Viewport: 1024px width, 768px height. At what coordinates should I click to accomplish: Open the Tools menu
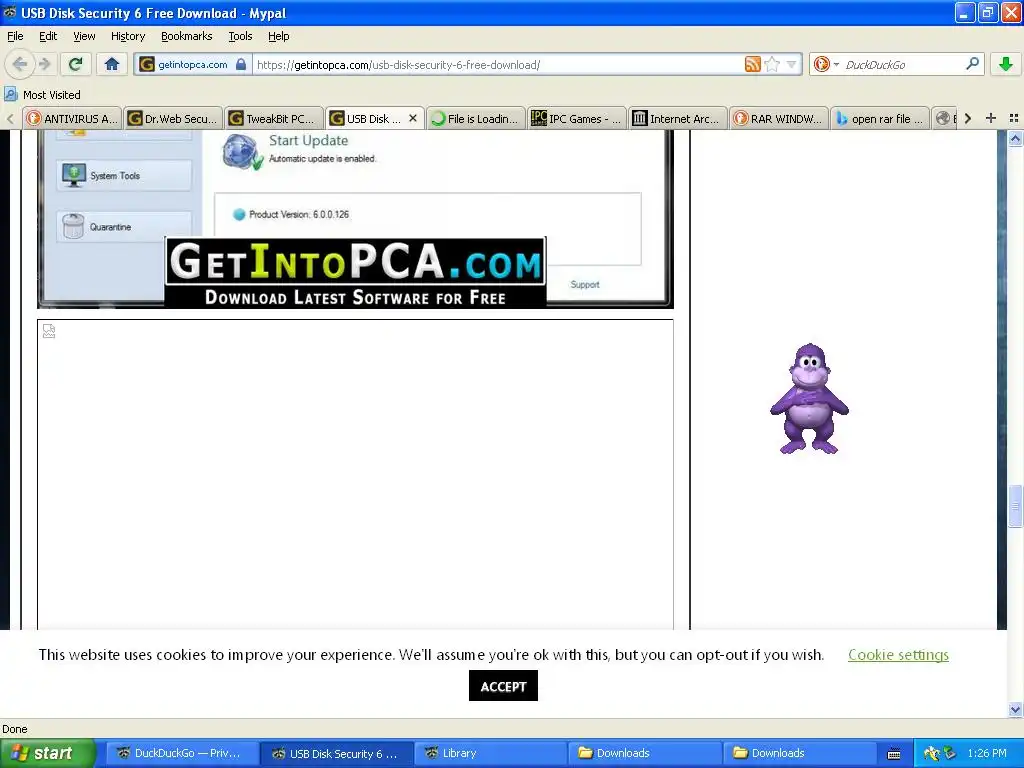pos(240,36)
